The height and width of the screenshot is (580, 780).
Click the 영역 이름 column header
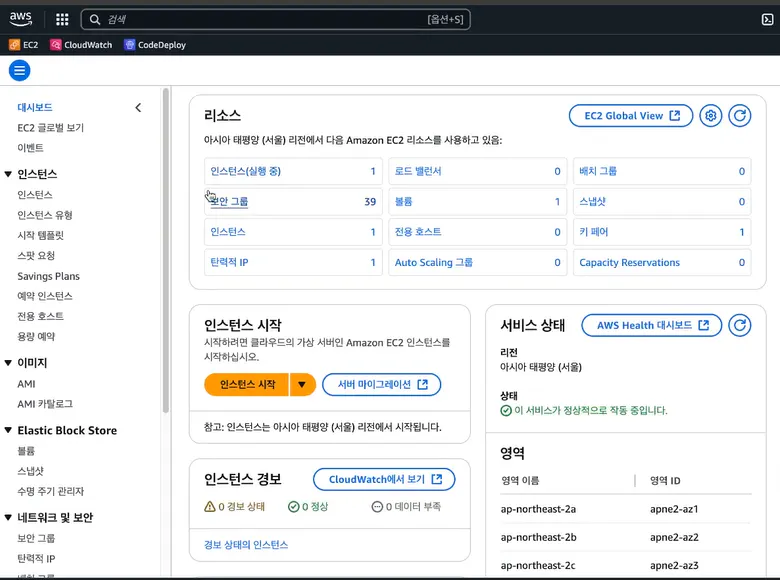point(520,481)
